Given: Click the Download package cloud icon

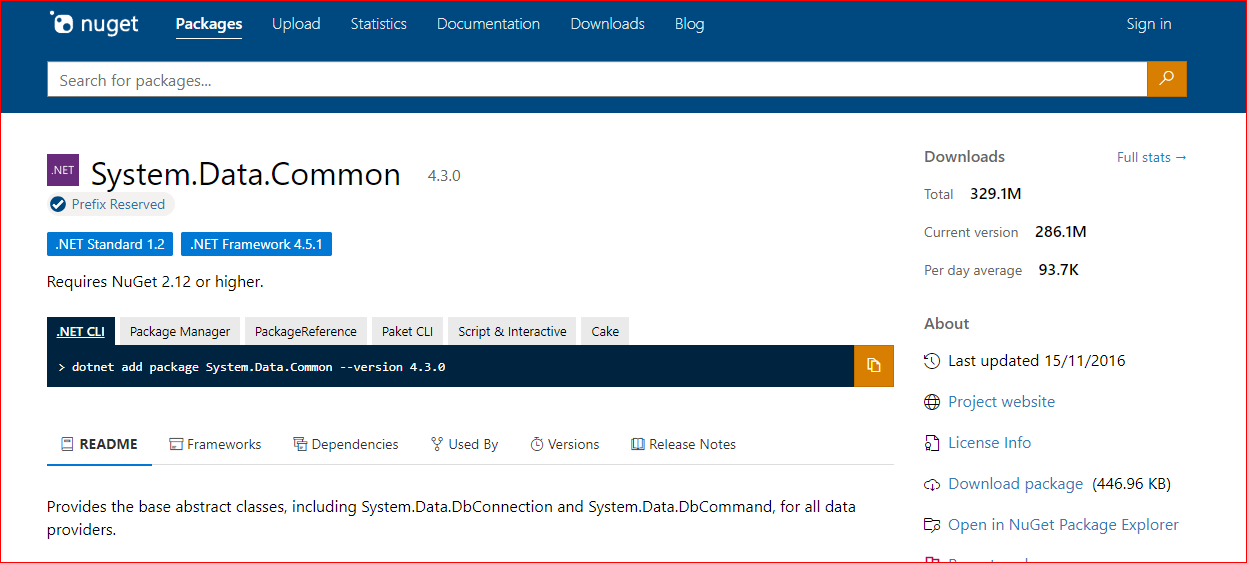Looking at the screenshot, I should click(x=932, y=484).
